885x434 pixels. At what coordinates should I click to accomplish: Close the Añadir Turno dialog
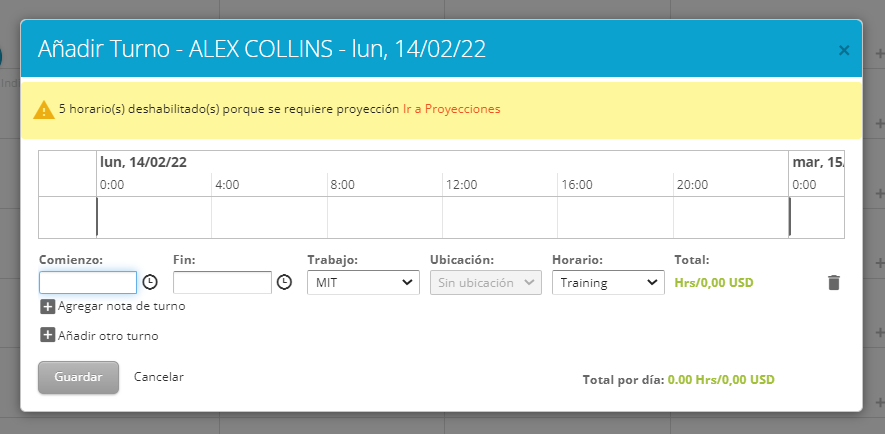843,49
